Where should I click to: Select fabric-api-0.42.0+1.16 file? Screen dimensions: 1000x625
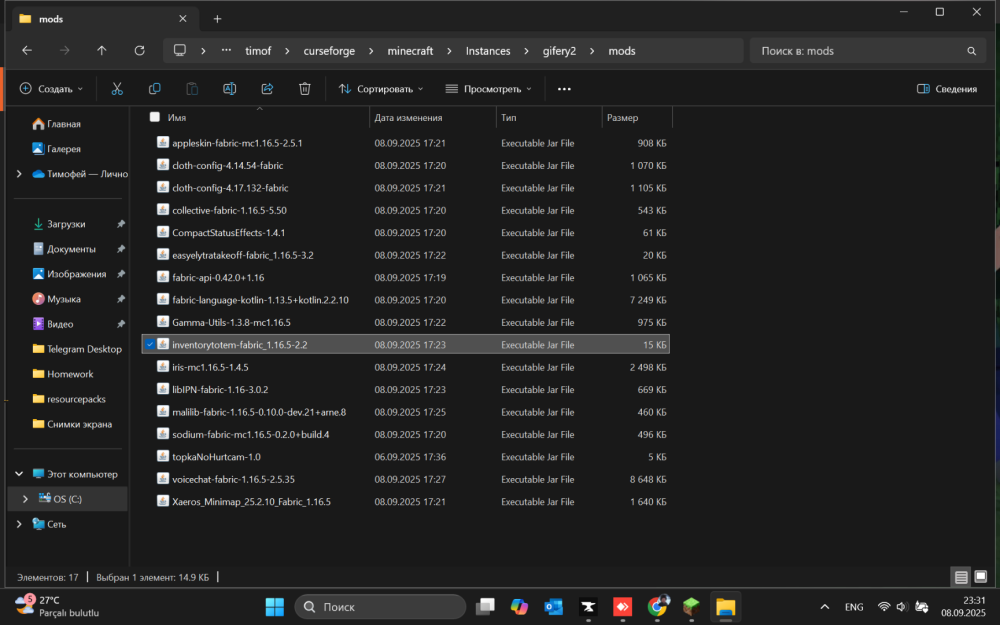406,277
